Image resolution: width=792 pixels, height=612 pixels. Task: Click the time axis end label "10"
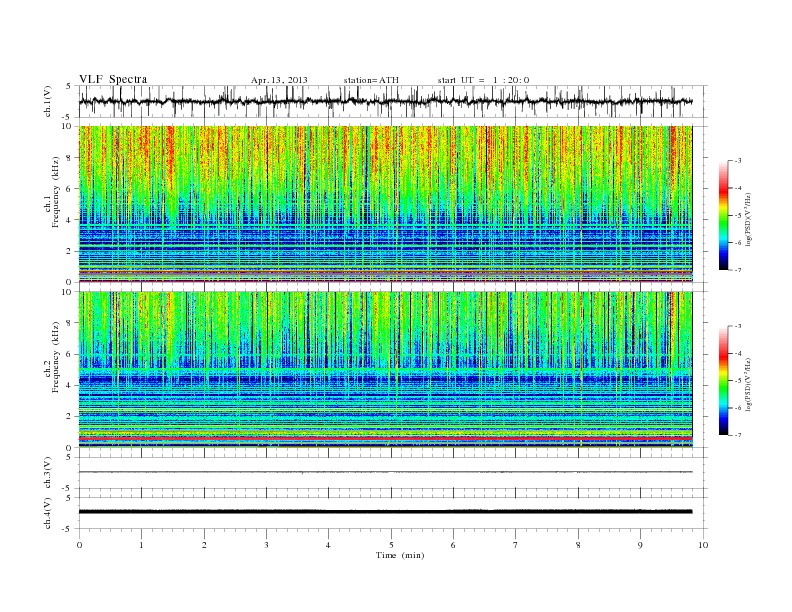703,545
